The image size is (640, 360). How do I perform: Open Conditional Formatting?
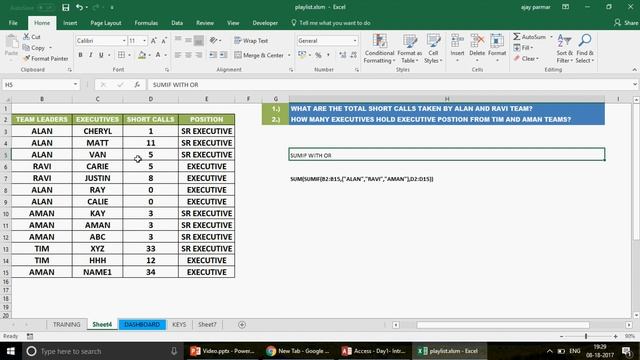point(379,49)
